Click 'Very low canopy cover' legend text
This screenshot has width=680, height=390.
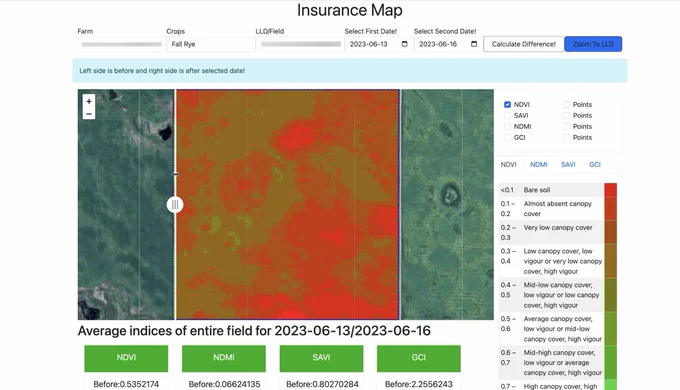point(558,227)
